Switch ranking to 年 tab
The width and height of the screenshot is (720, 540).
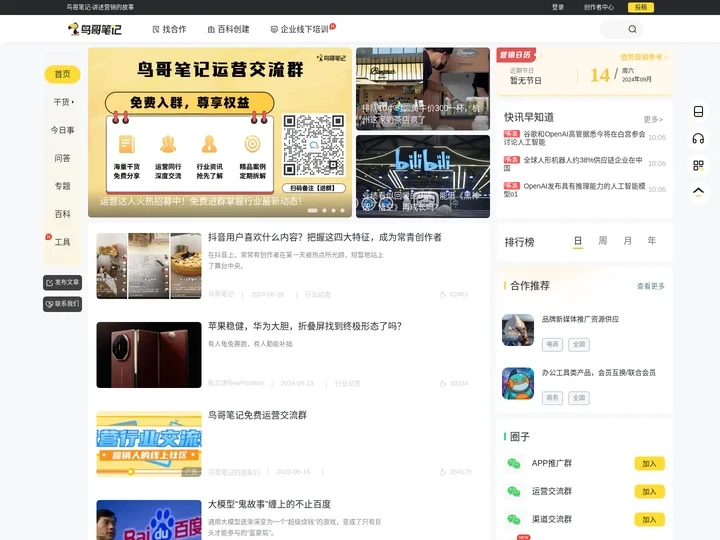pyautogui.click(x=652, y=241)
